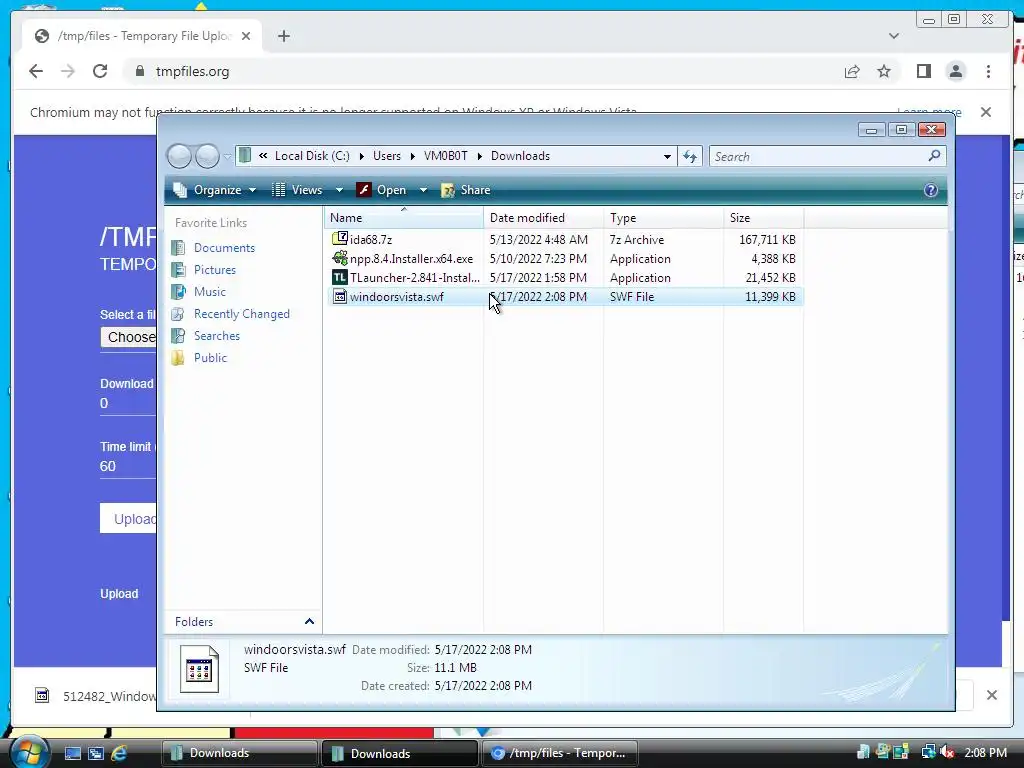Click the Upload button on tmpfiles page
The image size is (1024, 768).
[129, 519]
